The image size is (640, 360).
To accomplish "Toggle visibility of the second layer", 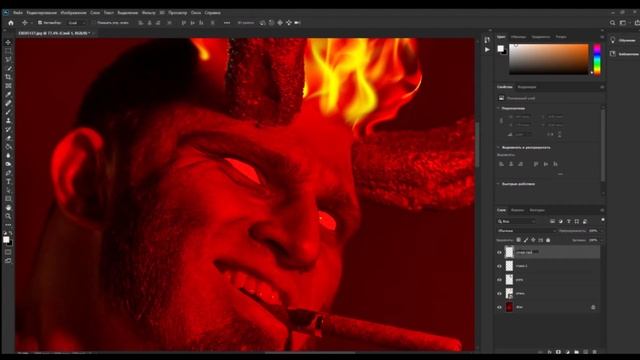I will (x=499, y=266).
